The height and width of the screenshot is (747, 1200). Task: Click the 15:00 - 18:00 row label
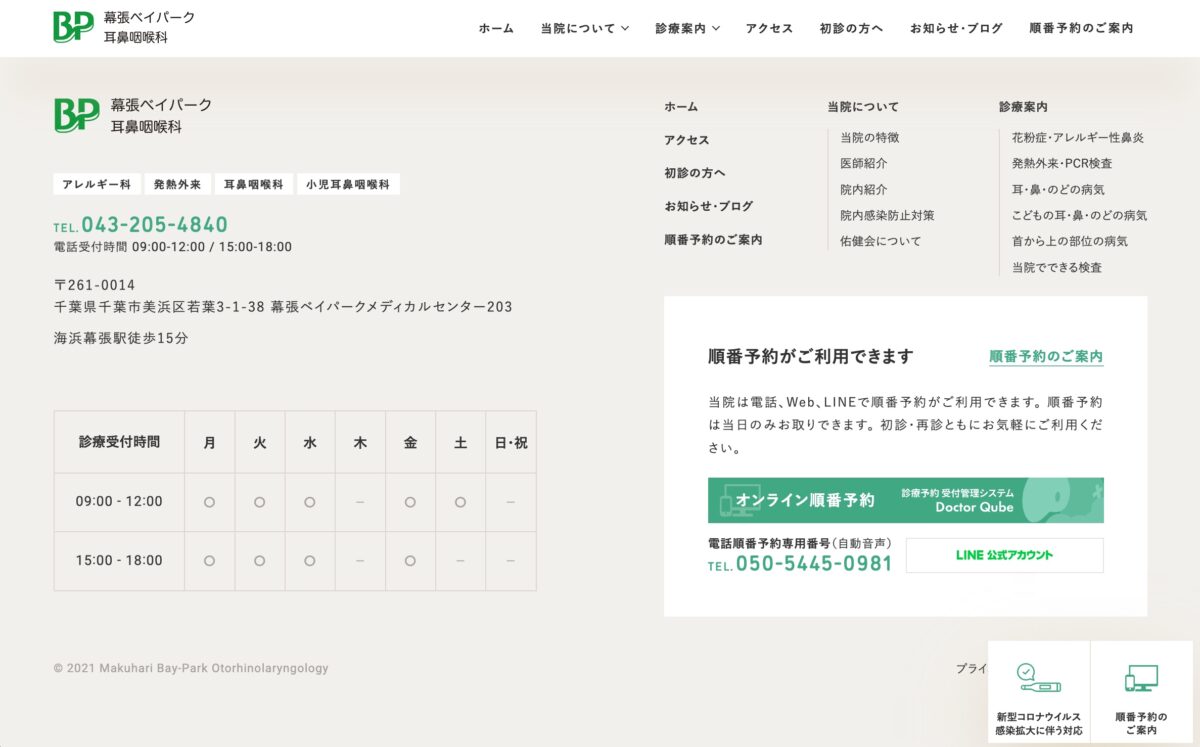pos(119,561)
